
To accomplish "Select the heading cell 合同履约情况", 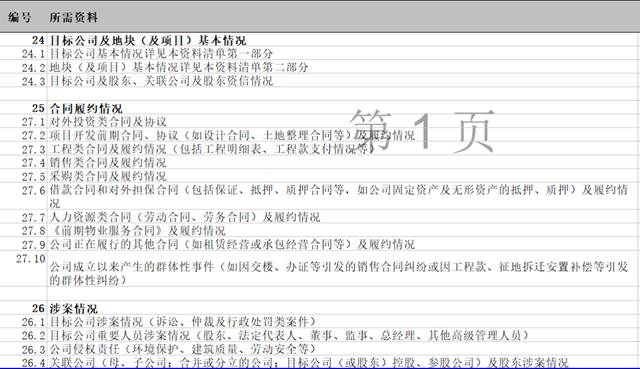I will point(86,109).
